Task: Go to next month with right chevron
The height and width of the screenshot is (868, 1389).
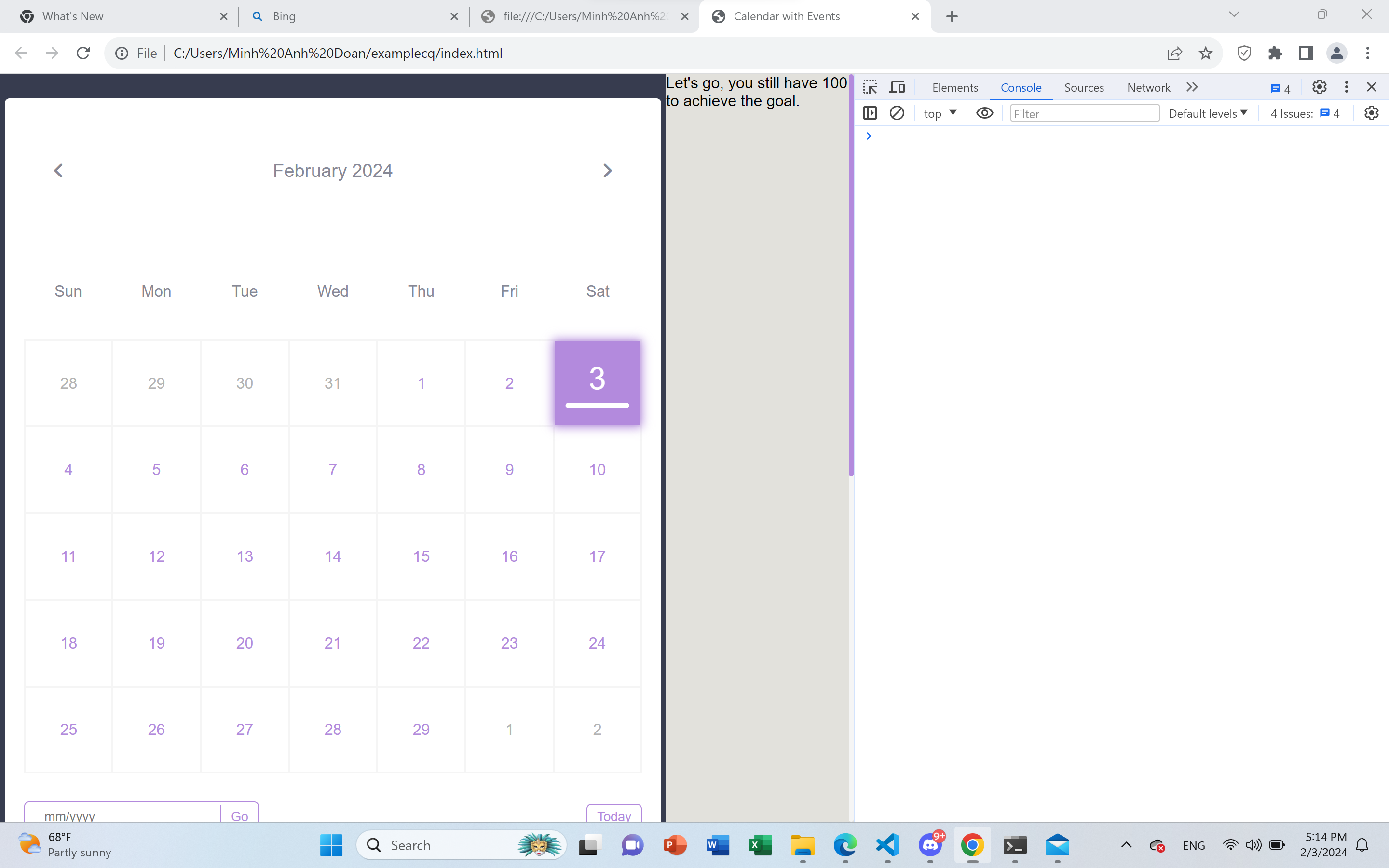Action: (x=608, y=170)
